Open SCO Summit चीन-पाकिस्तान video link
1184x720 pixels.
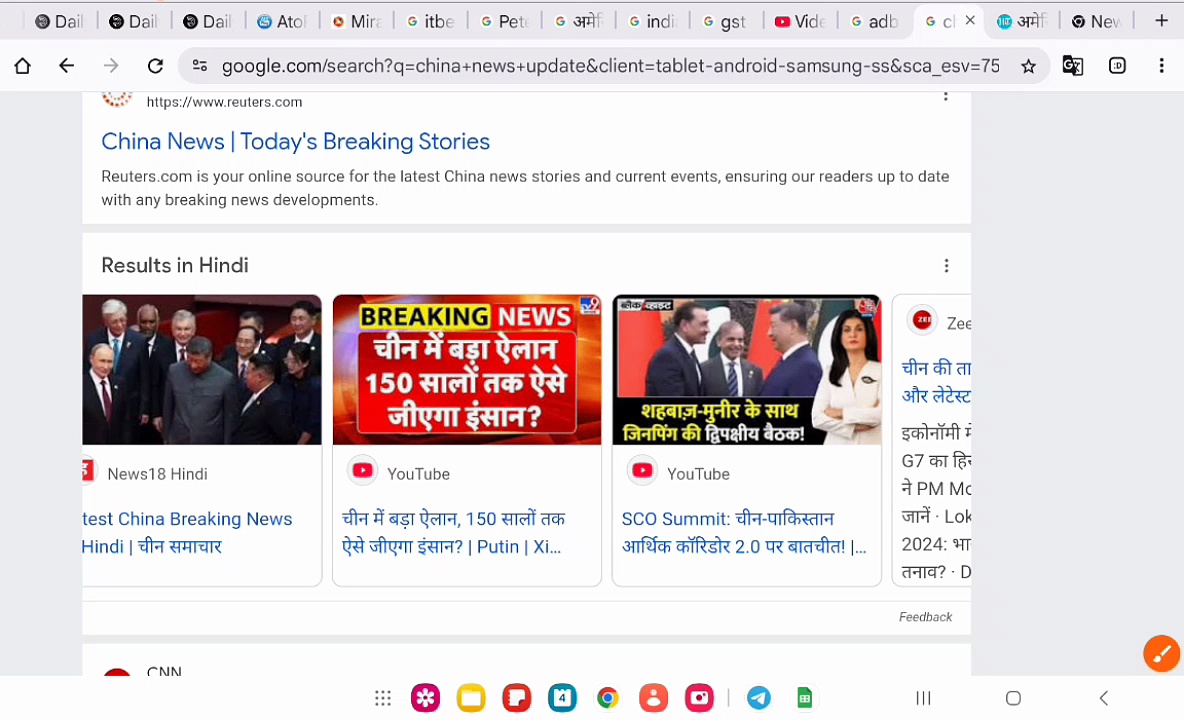pos(744,532)
